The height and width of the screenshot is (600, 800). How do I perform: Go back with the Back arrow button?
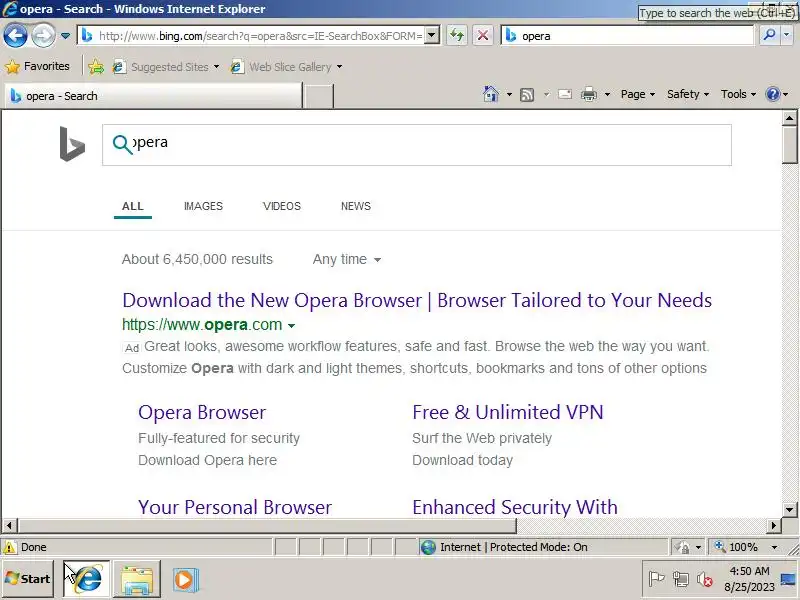point(15,36)
